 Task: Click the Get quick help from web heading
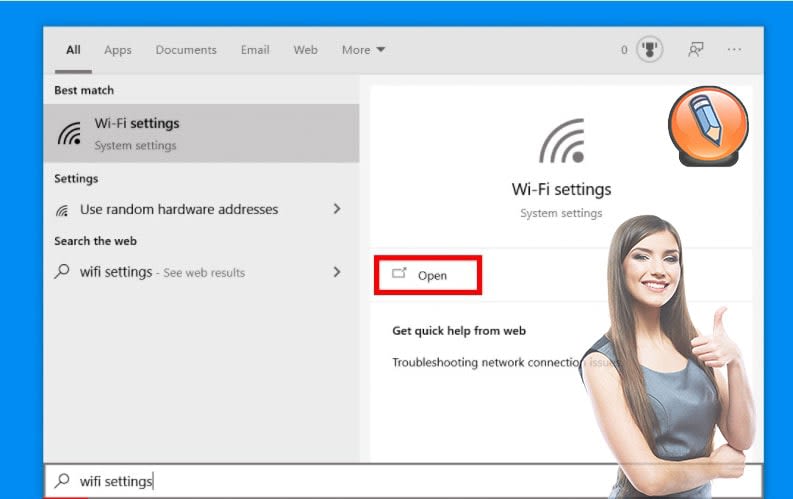point(459,331)
